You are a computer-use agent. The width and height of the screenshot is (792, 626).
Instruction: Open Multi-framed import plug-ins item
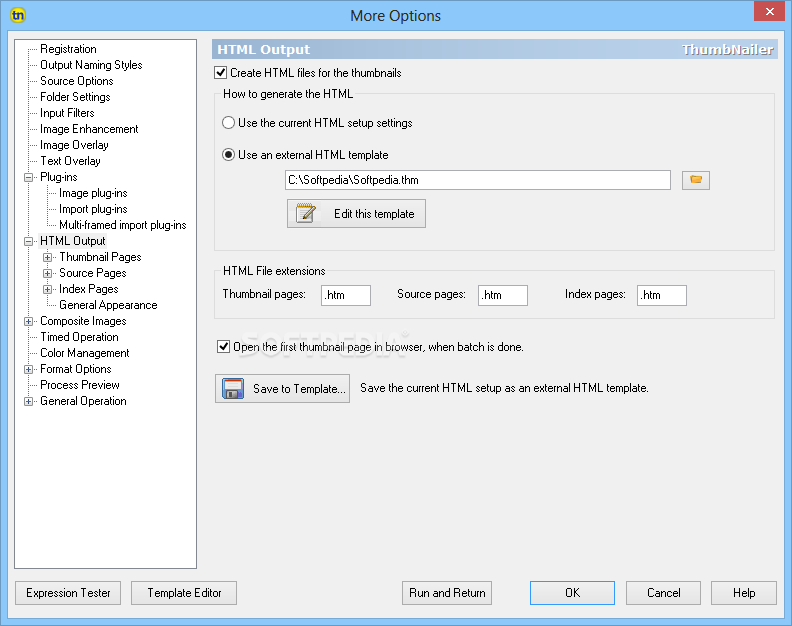(x=123, y=225)
